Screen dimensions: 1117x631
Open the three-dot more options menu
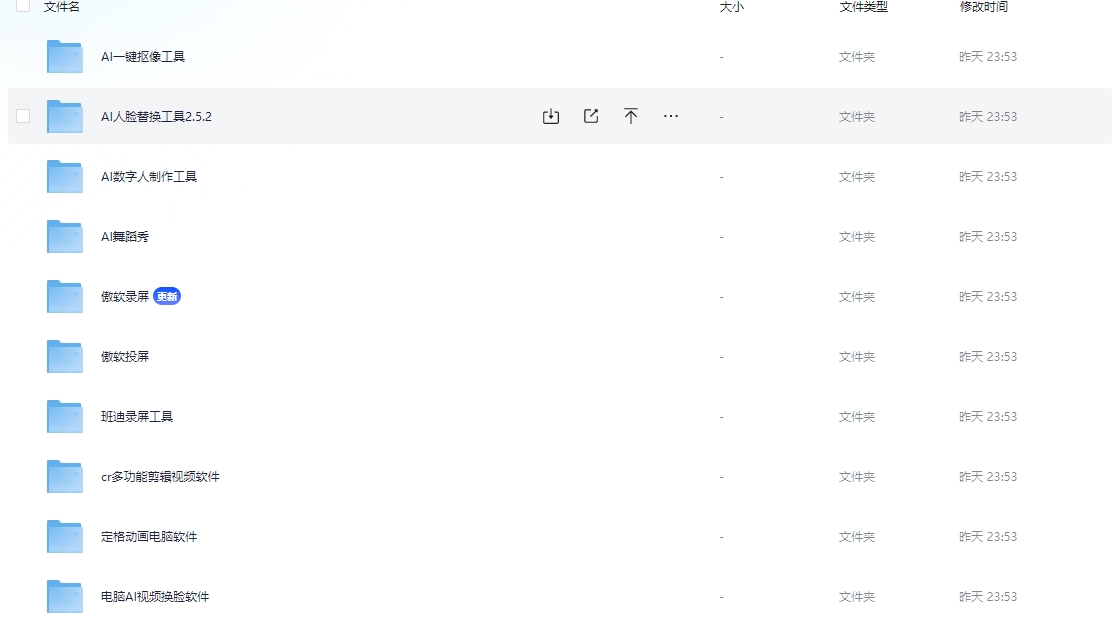(671, 116)
